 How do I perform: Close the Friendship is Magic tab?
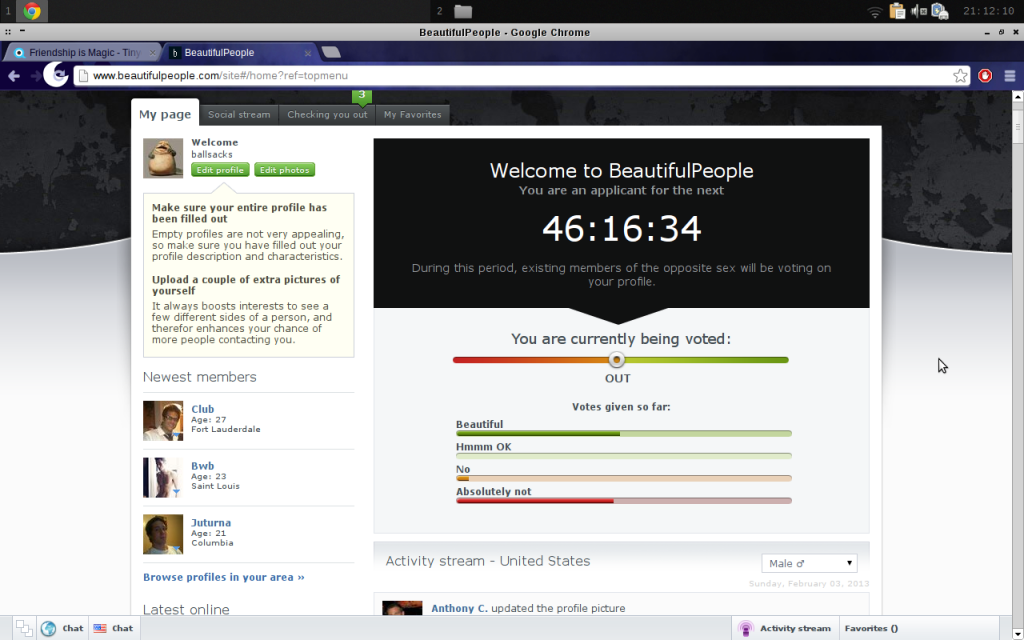[152, 53]
